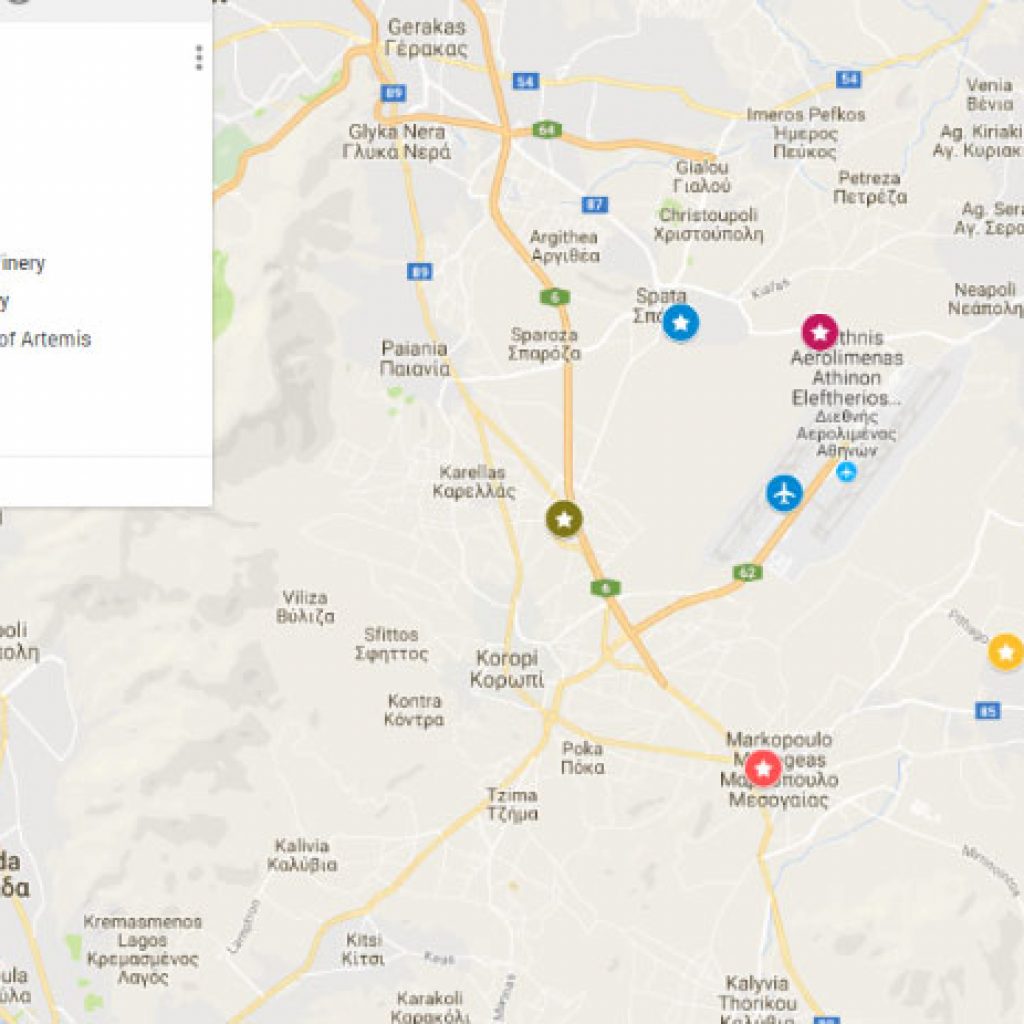Click the Glyka Nera label
The height and width of the screenshot is (1024, 1024).
click(x=396, y=142)
